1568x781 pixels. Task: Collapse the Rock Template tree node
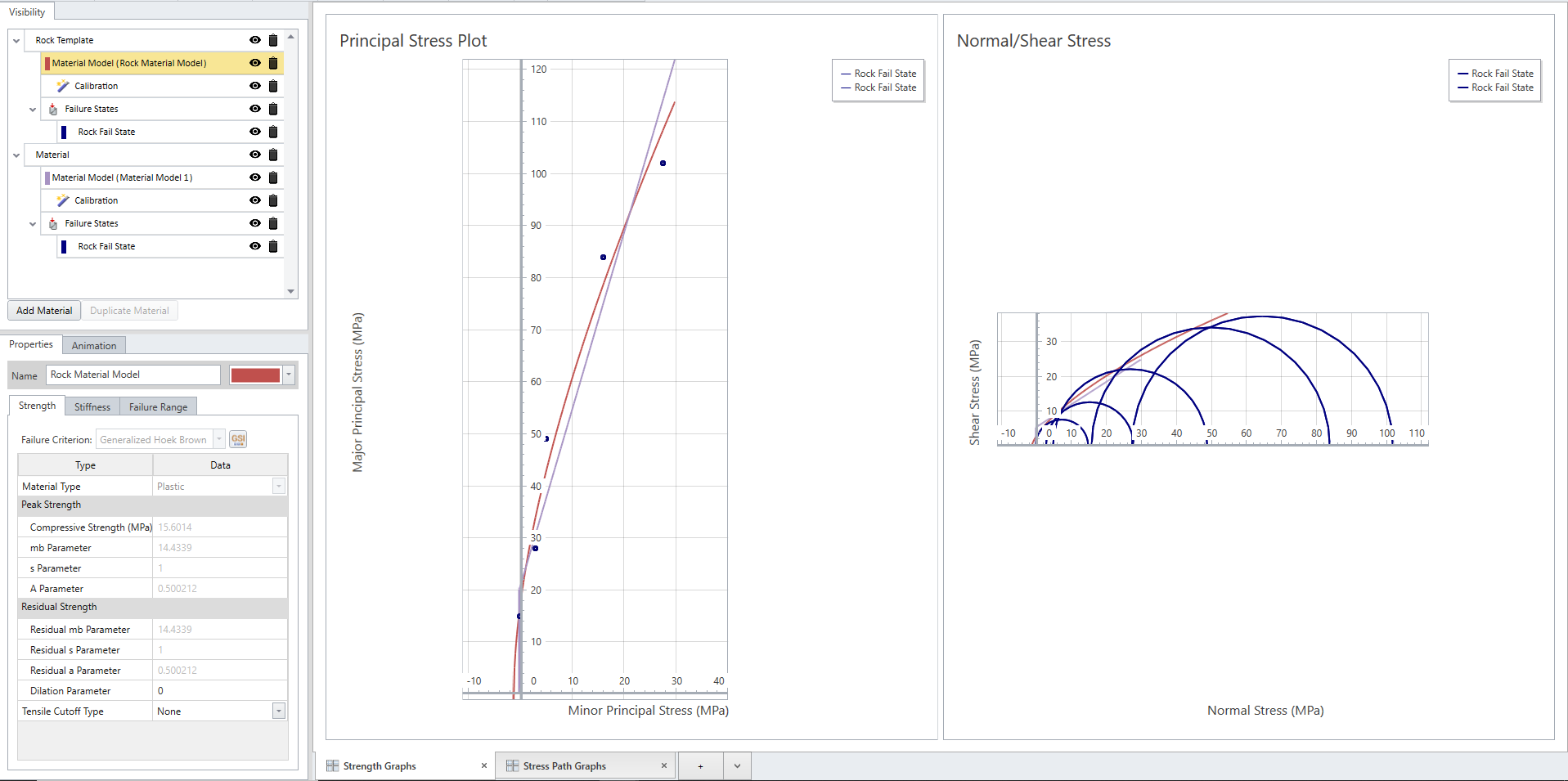coord(16,39)
